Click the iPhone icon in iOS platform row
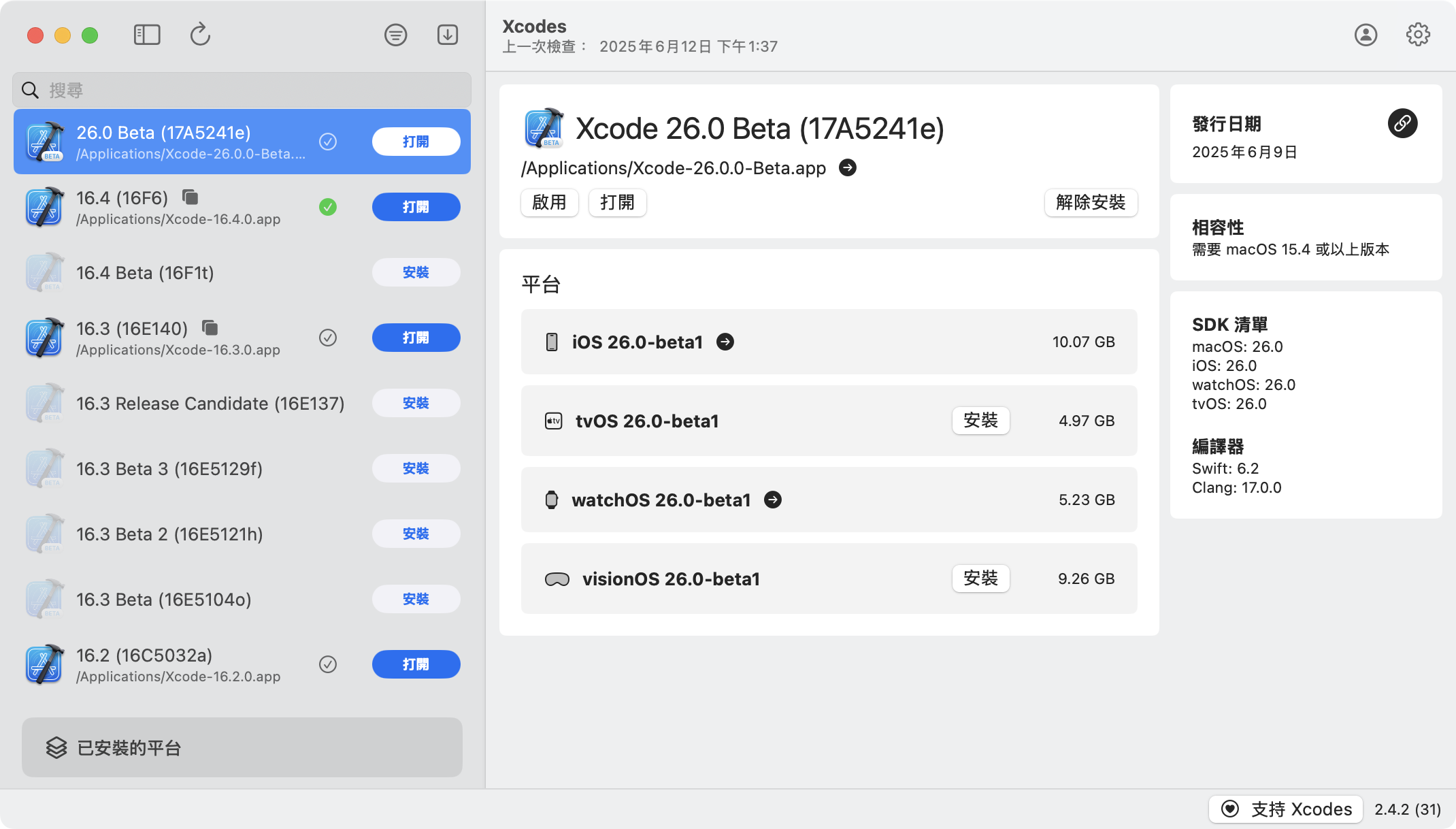The height and width of the screenshot is (829, 1456). (552, 342)
